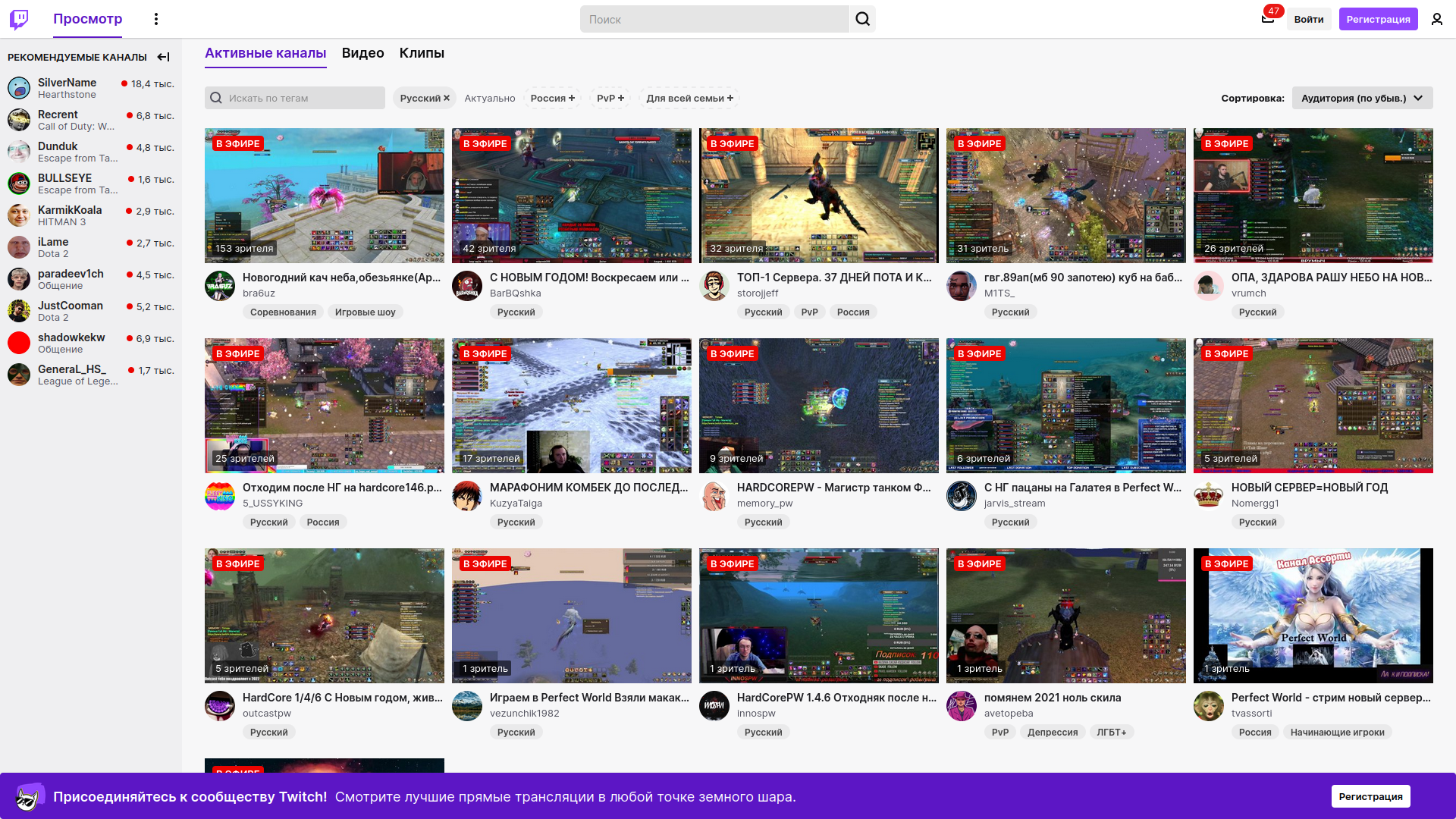This screenshot has height=819, width=1456.
Task: Click the Войти login button
Action: pyautogui.click(x=1309, y=19)
